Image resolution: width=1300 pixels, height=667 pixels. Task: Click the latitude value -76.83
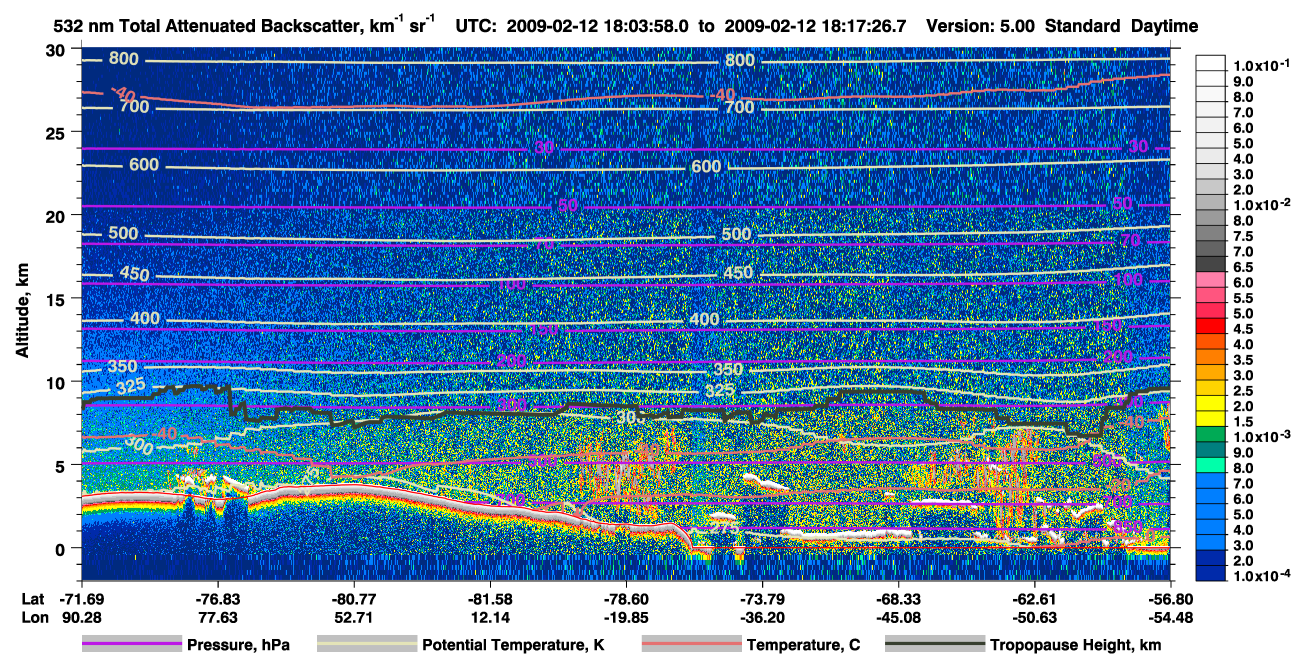pos(219,599)
